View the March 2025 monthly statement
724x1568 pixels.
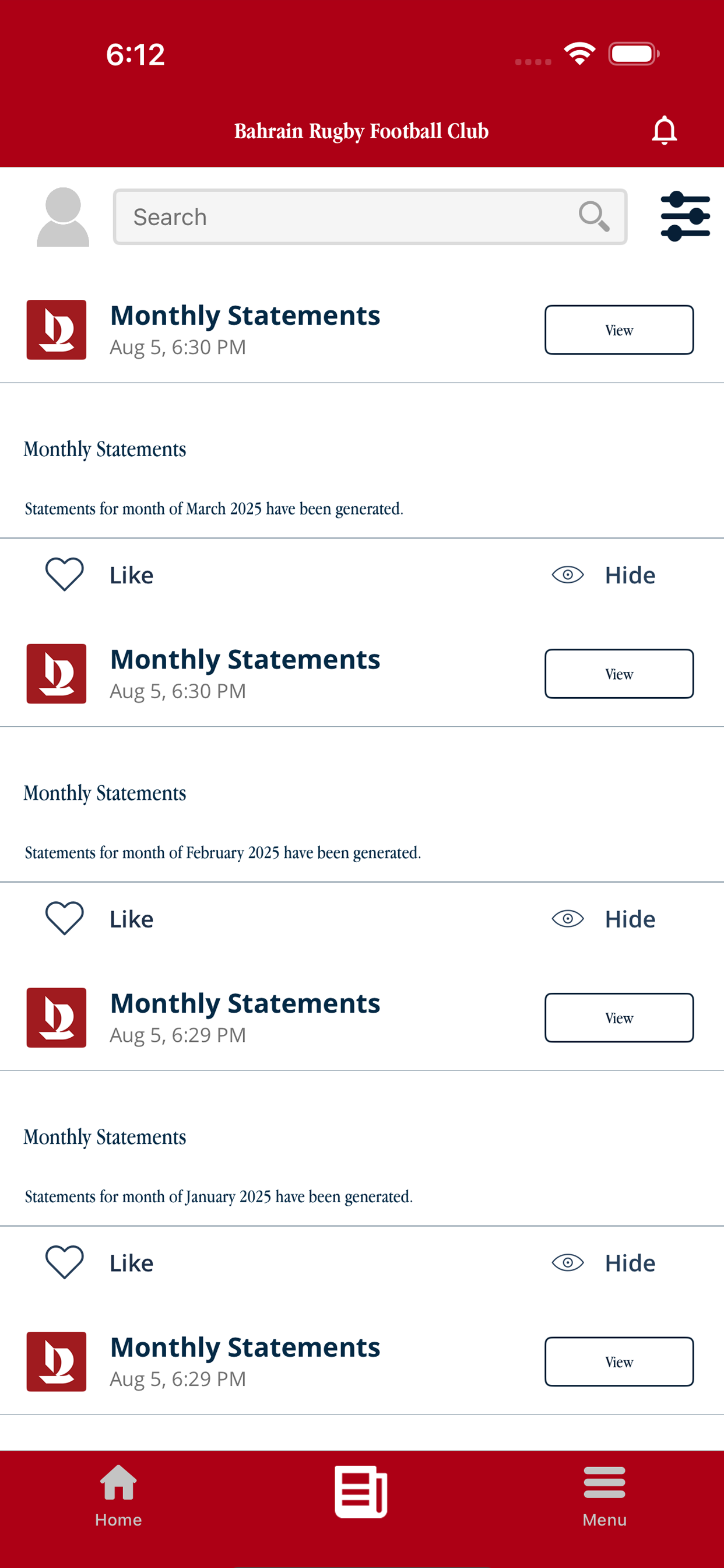pos(618,330)
